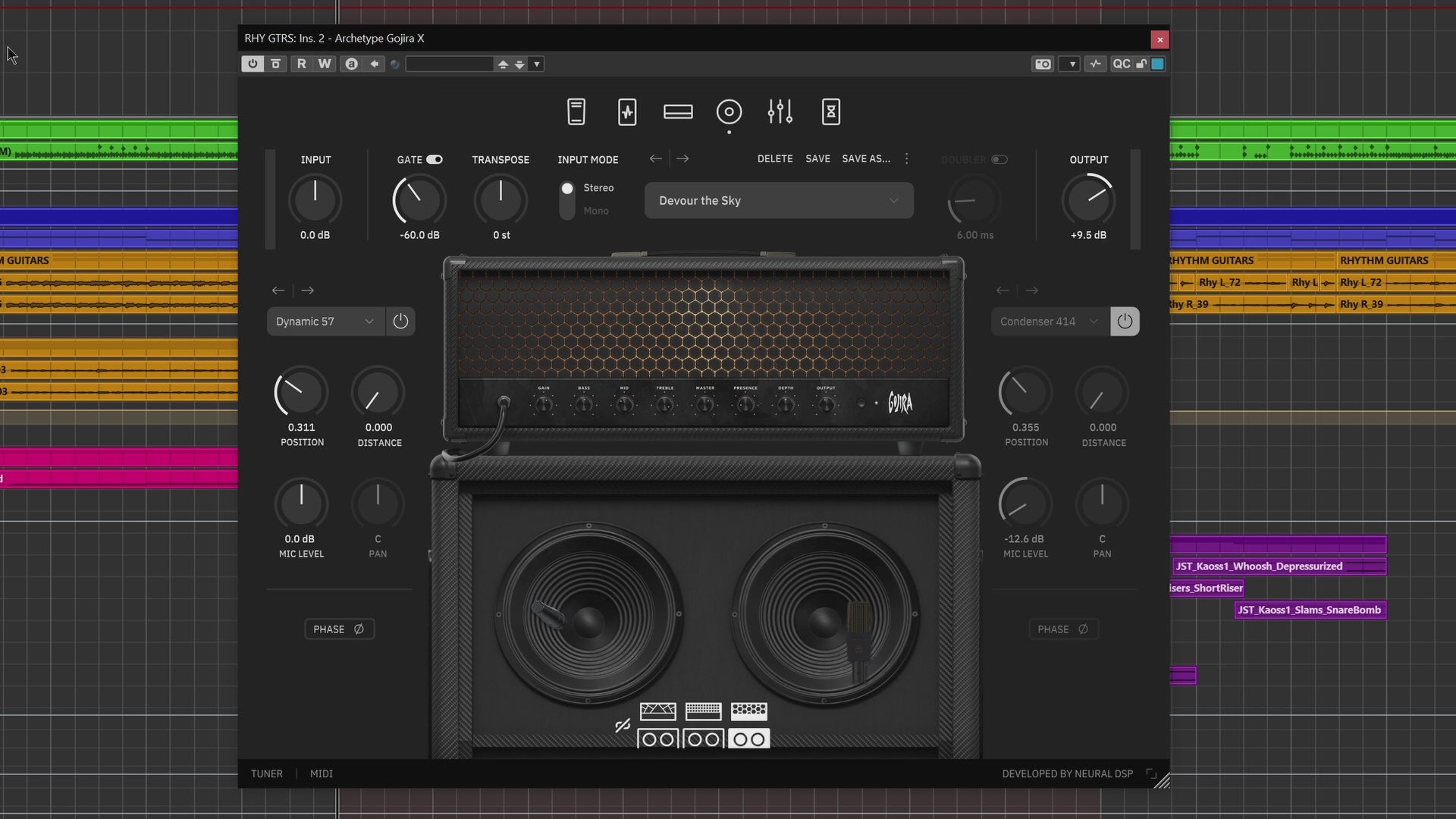
Task: Open the three-dot preset options menu
Action: click(906, 158)
